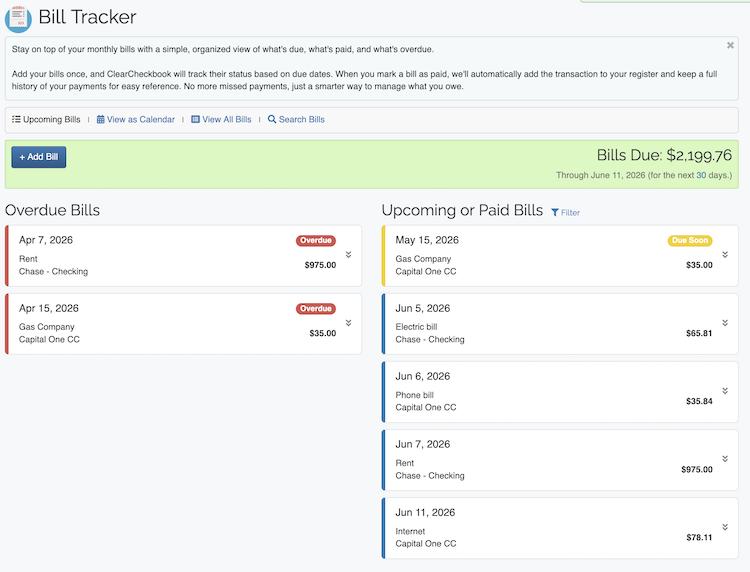Select the Jun 5, 2026 date text
The width and height of the screenshot is (750, 572).
click(423, 308)
